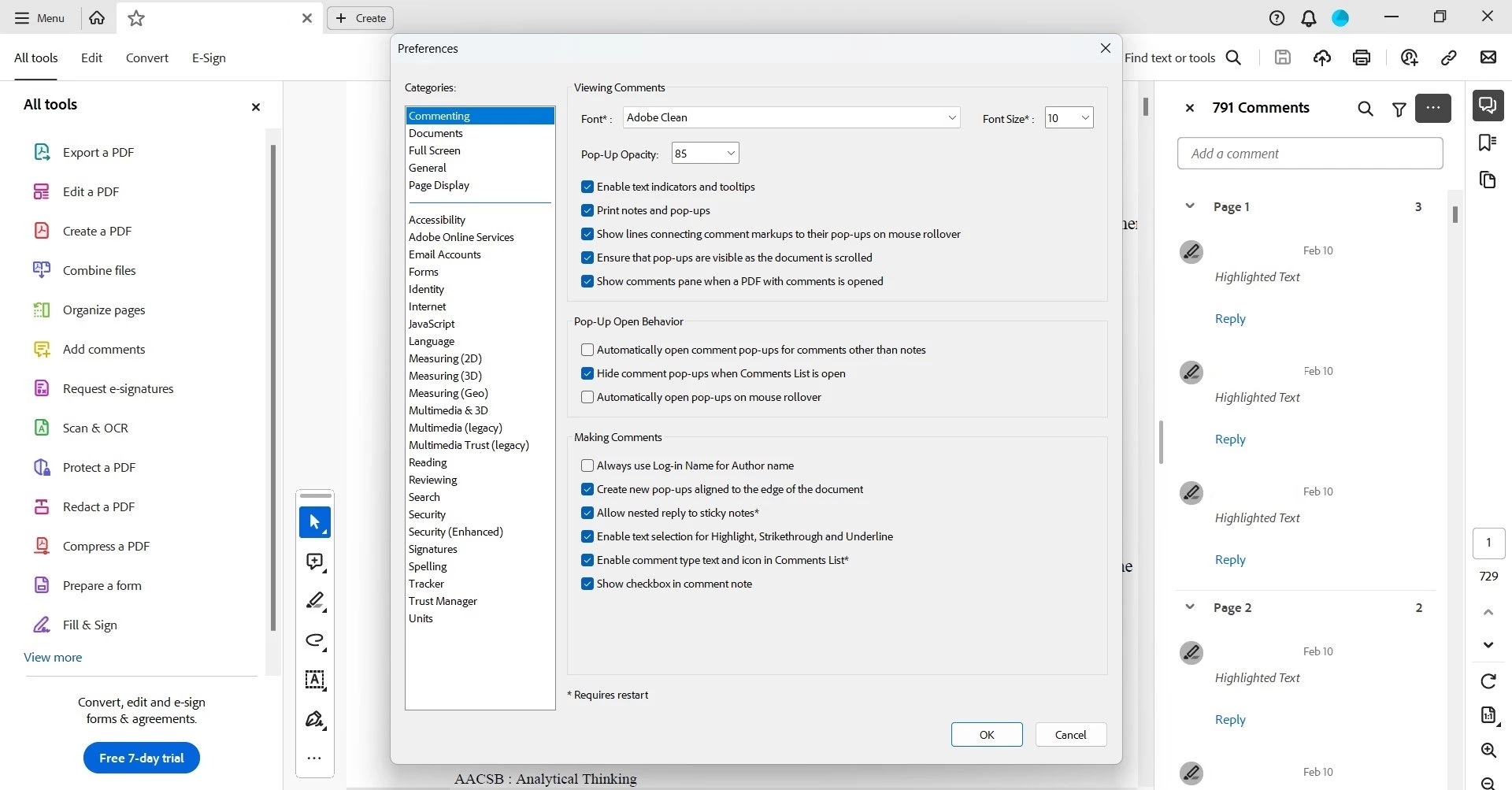The height and width of the screenshot is (790, 1512).
Task: Switch to the E-Sign tab
Action: tap(209, 57)
